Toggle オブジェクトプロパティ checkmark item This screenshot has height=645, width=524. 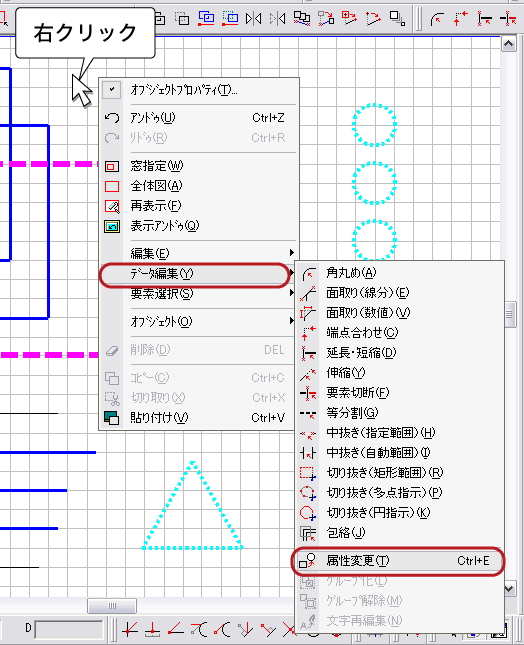199,90
